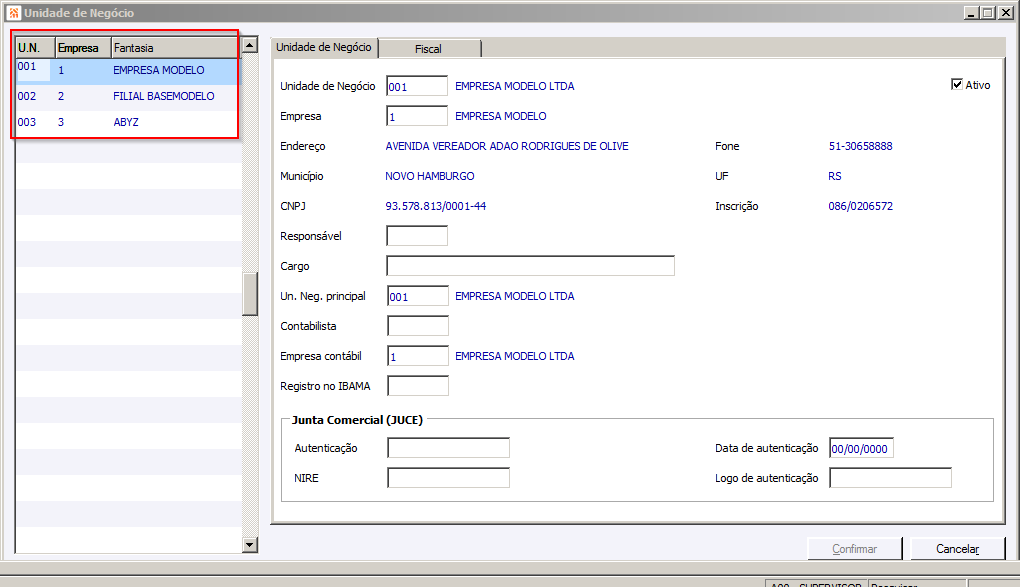Click the Registro no IBAMA field
The height and width of the screenshot is (587, 1020).
click(x=418, y=385)
